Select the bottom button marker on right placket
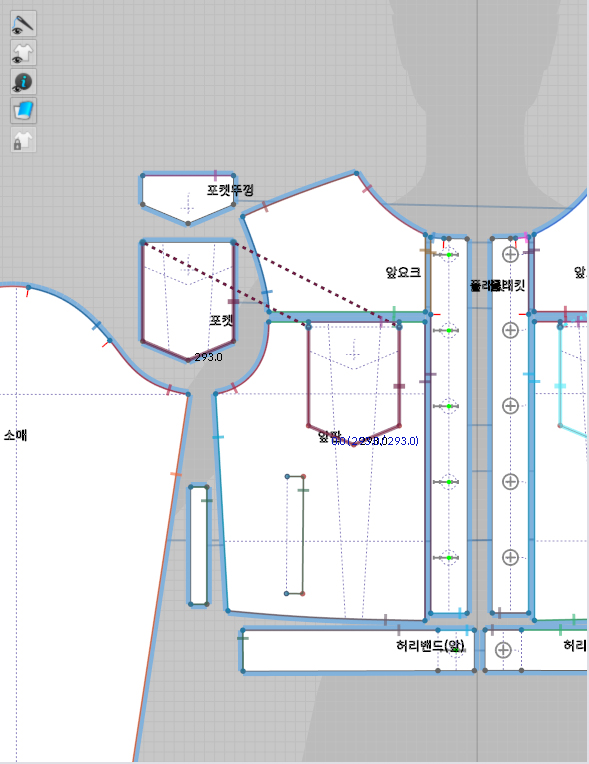589x764 pixels. coord(510,557)
